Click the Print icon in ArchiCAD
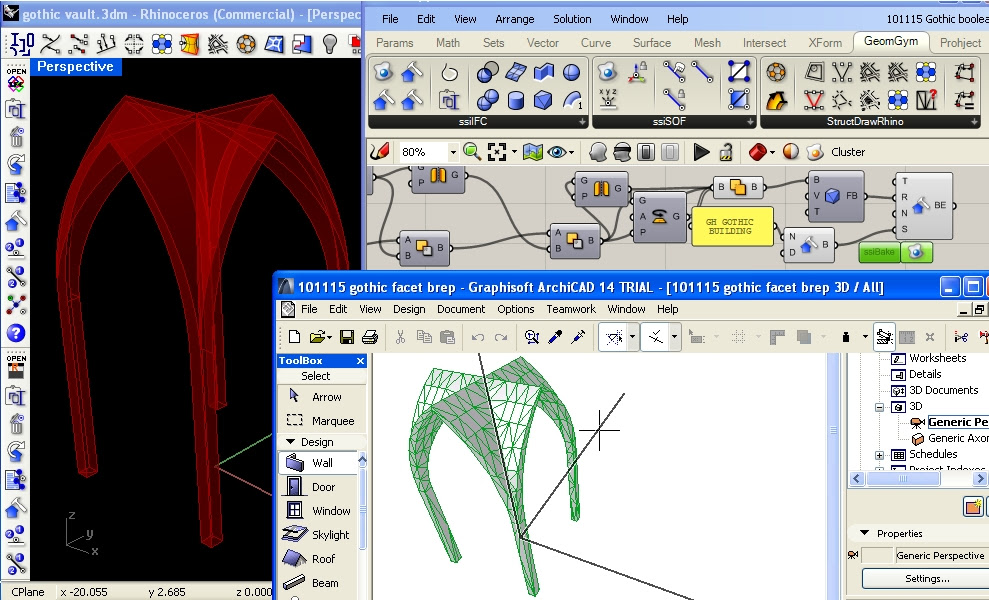This screenshot has width=989, height=600. coord(370,337)
